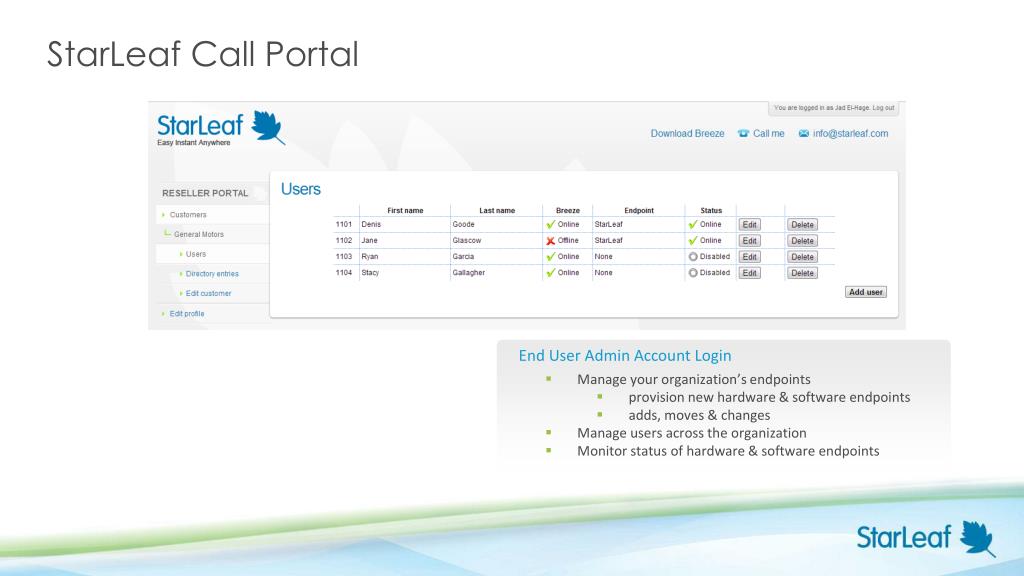Viewport: 1024px width, 576px height.
Task: Click the Status column header
Action: click(711, 210)
